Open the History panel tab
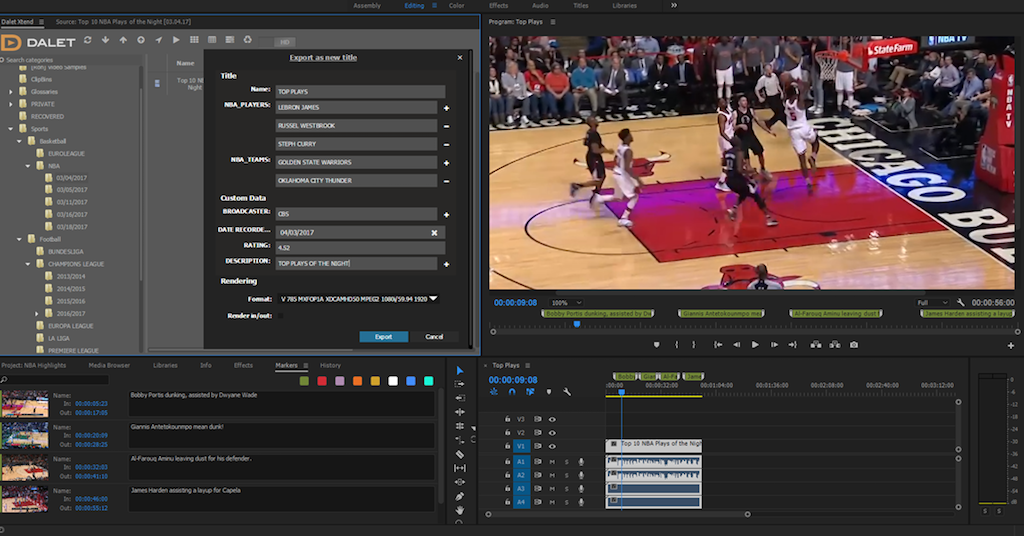1024x536 pixels. pos(330,366)
